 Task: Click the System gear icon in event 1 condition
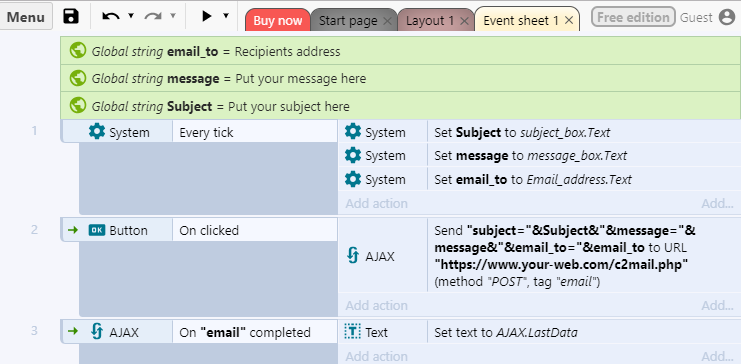[x=97, y=132]
